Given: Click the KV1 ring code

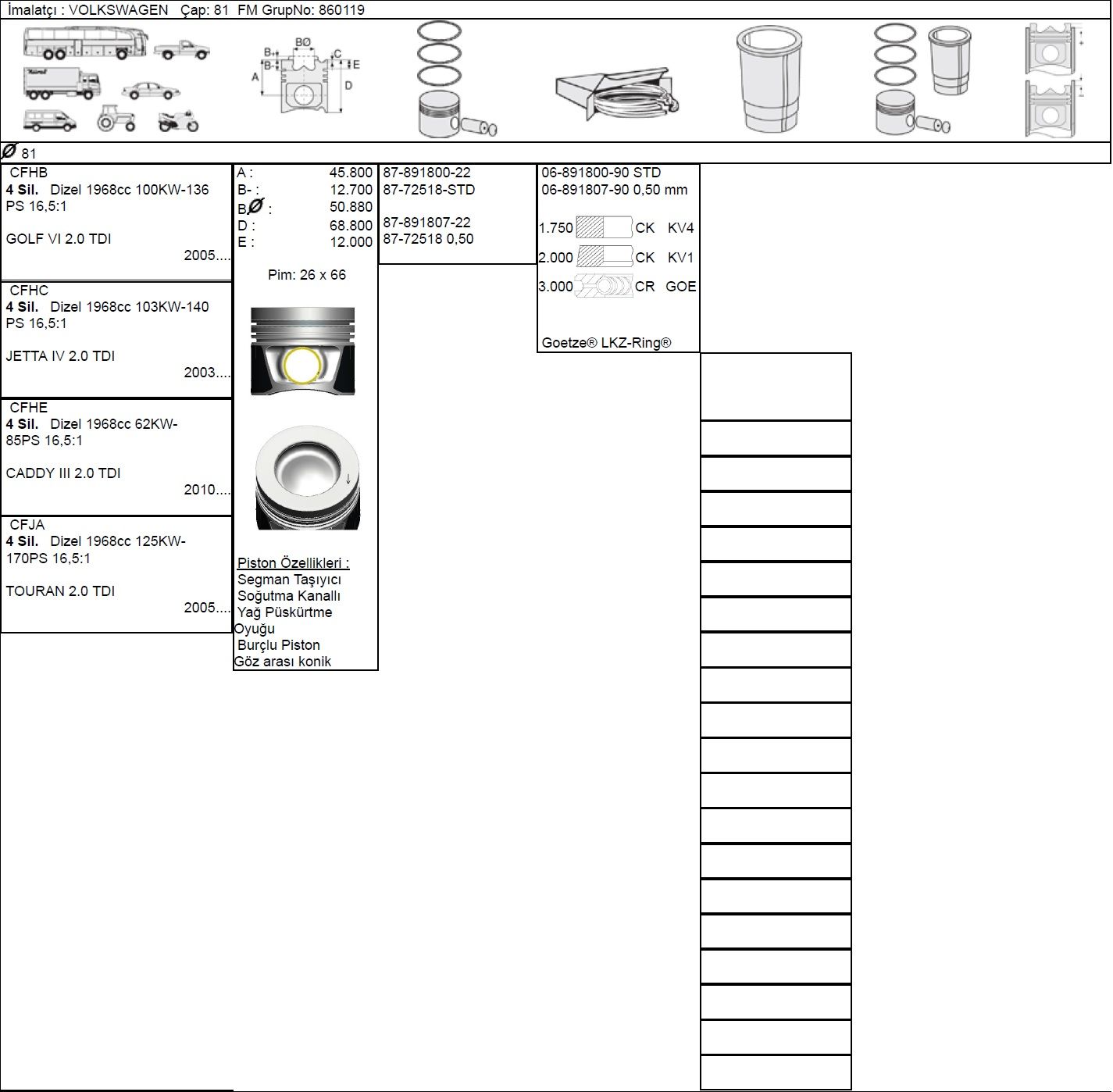Looking at the screenshot, I should pos(681,257).
